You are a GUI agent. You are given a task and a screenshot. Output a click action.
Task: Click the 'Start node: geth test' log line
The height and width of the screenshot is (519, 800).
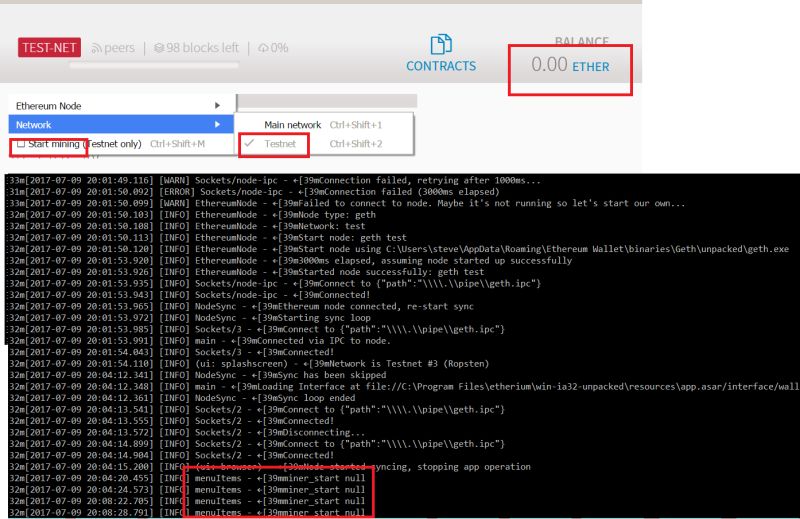(x=207, y=238)
